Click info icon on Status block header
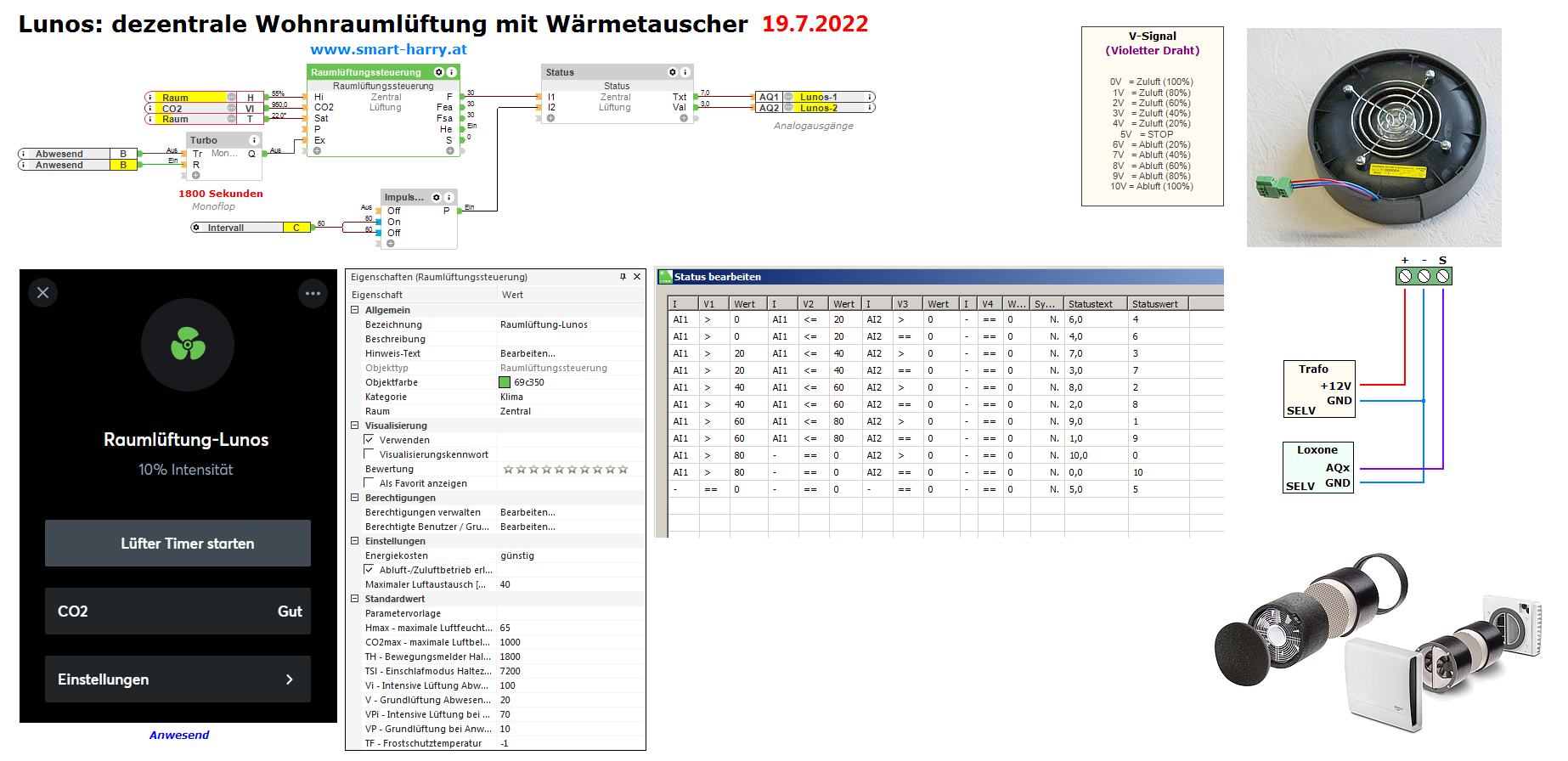1568x761 pixels. point(685,72)
